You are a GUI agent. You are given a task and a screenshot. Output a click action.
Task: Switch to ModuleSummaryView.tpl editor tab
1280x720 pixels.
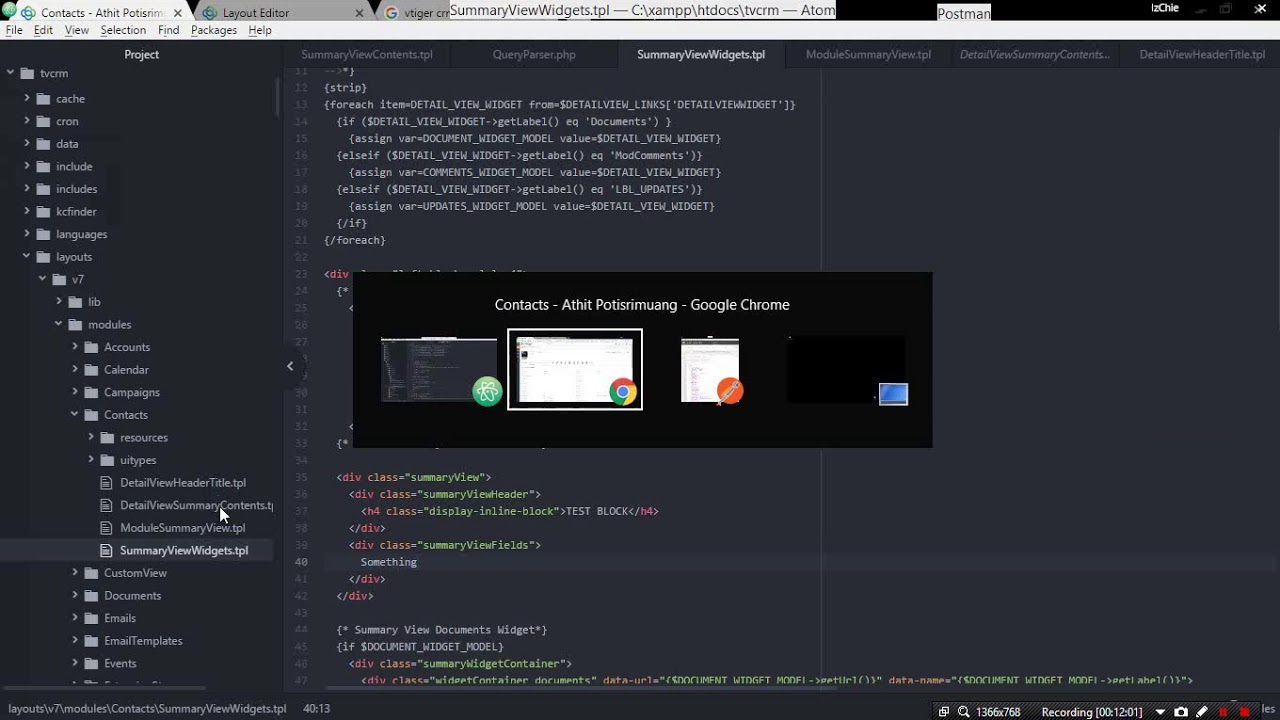coord(868,54)
